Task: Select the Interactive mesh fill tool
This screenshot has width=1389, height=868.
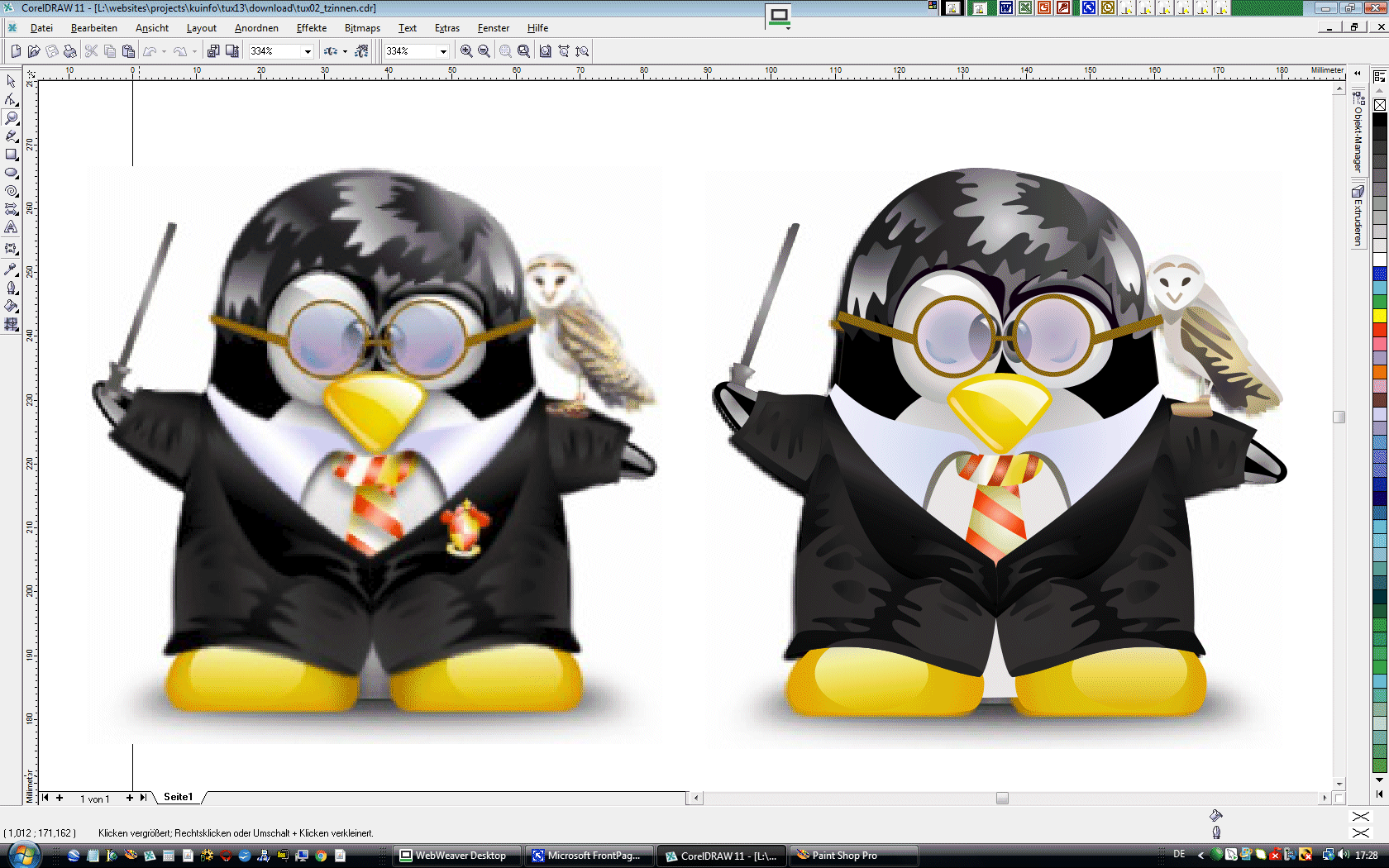Action: pos(11,324)
